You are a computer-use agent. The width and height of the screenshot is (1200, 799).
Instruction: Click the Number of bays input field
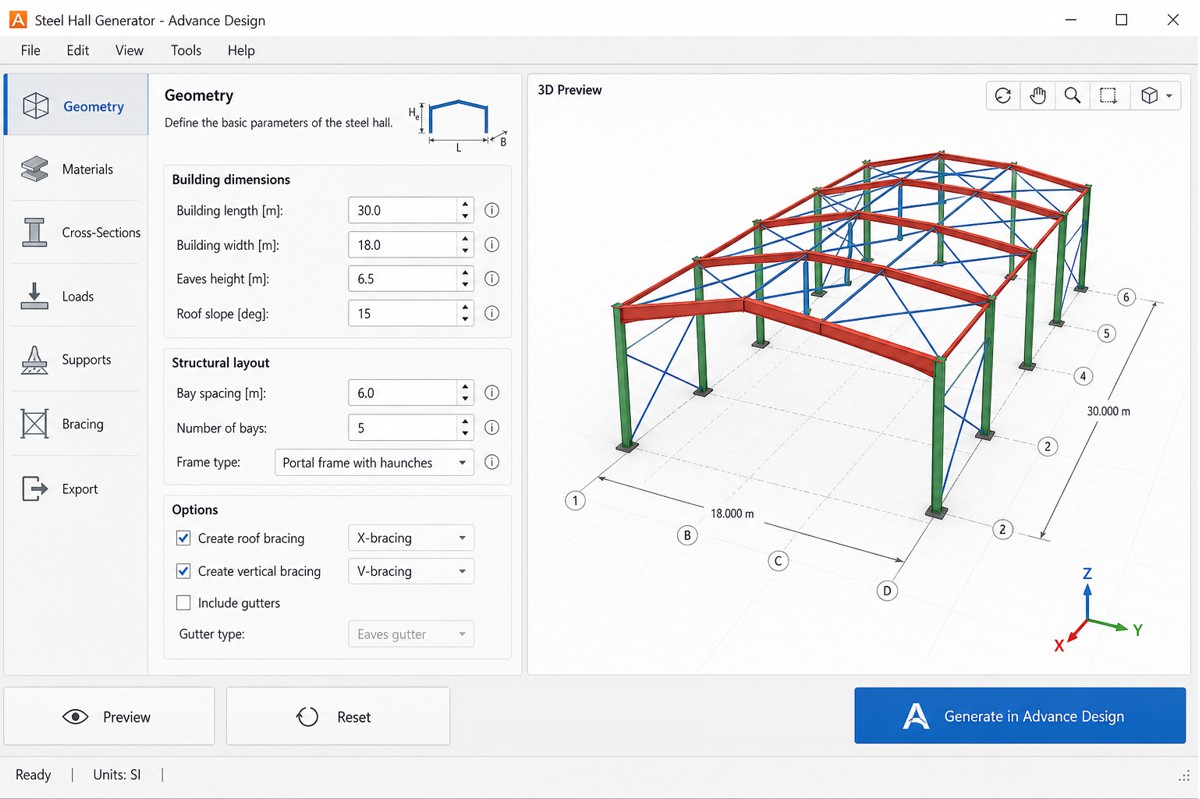click(403, 427)
